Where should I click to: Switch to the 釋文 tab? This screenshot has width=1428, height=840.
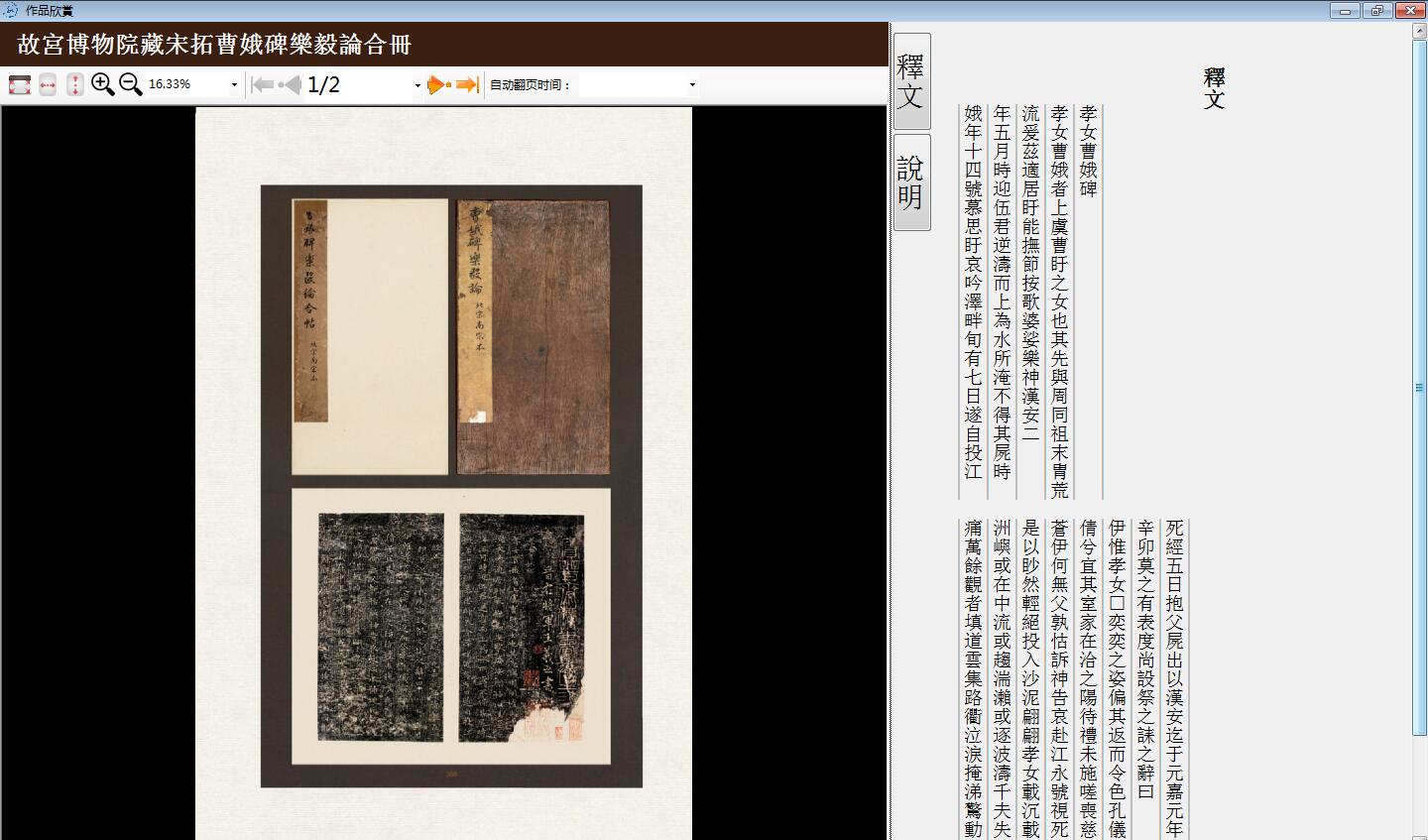click(x=911, y=81)
